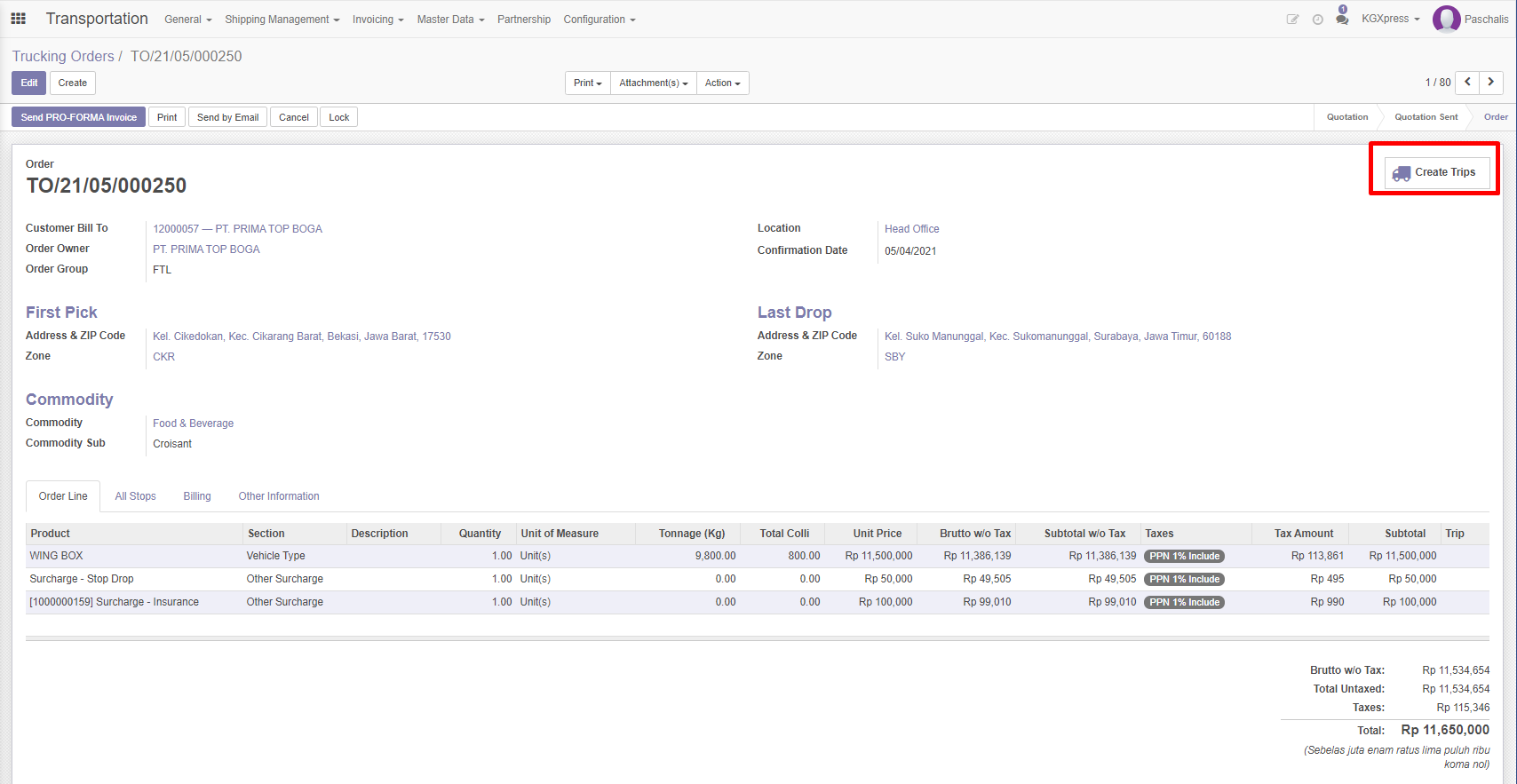Click PPN 1% Include tag in Stop Drop row

1185,579
